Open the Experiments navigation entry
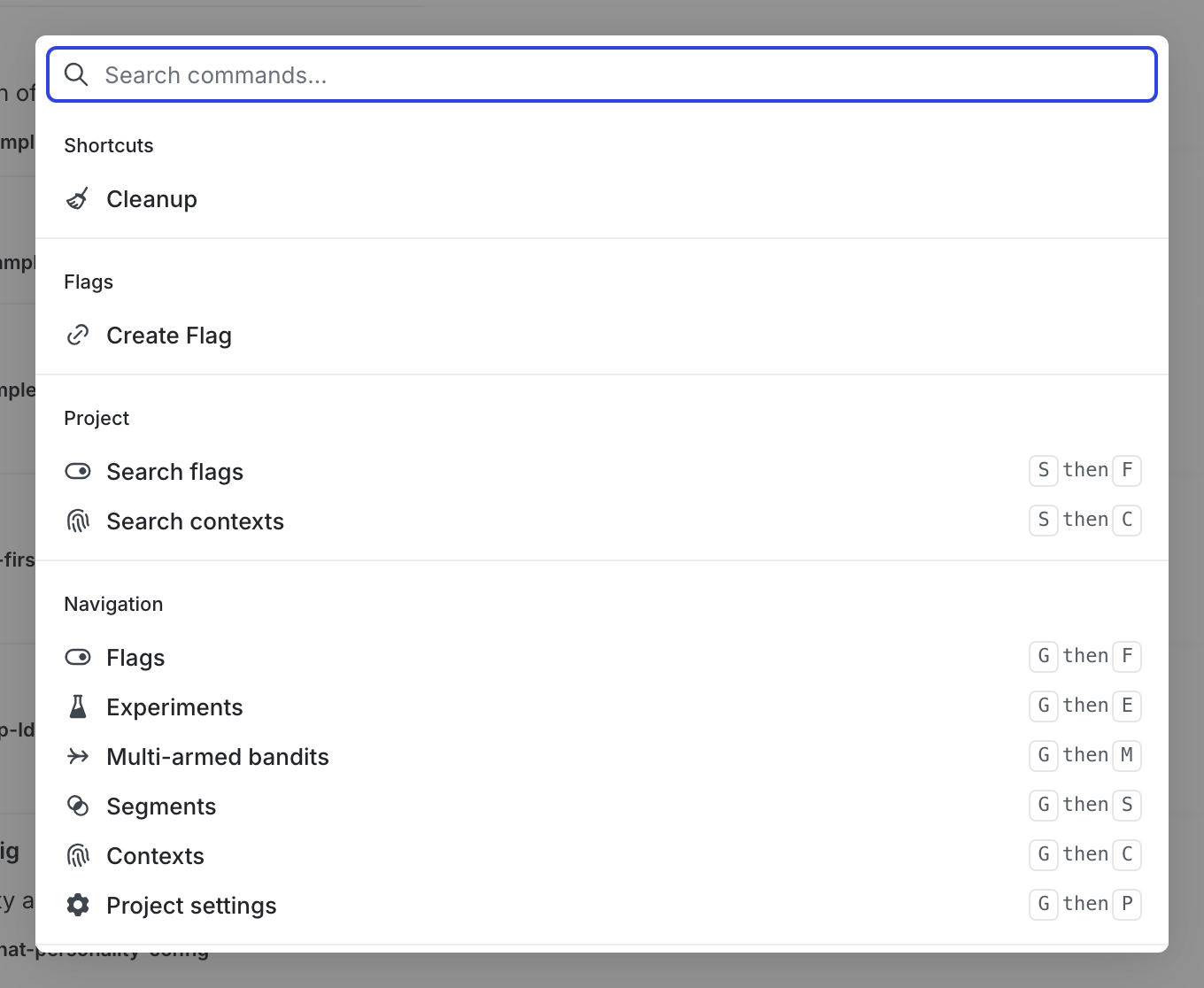Viewport: 1204px width, 988px height. coord(174,707)
